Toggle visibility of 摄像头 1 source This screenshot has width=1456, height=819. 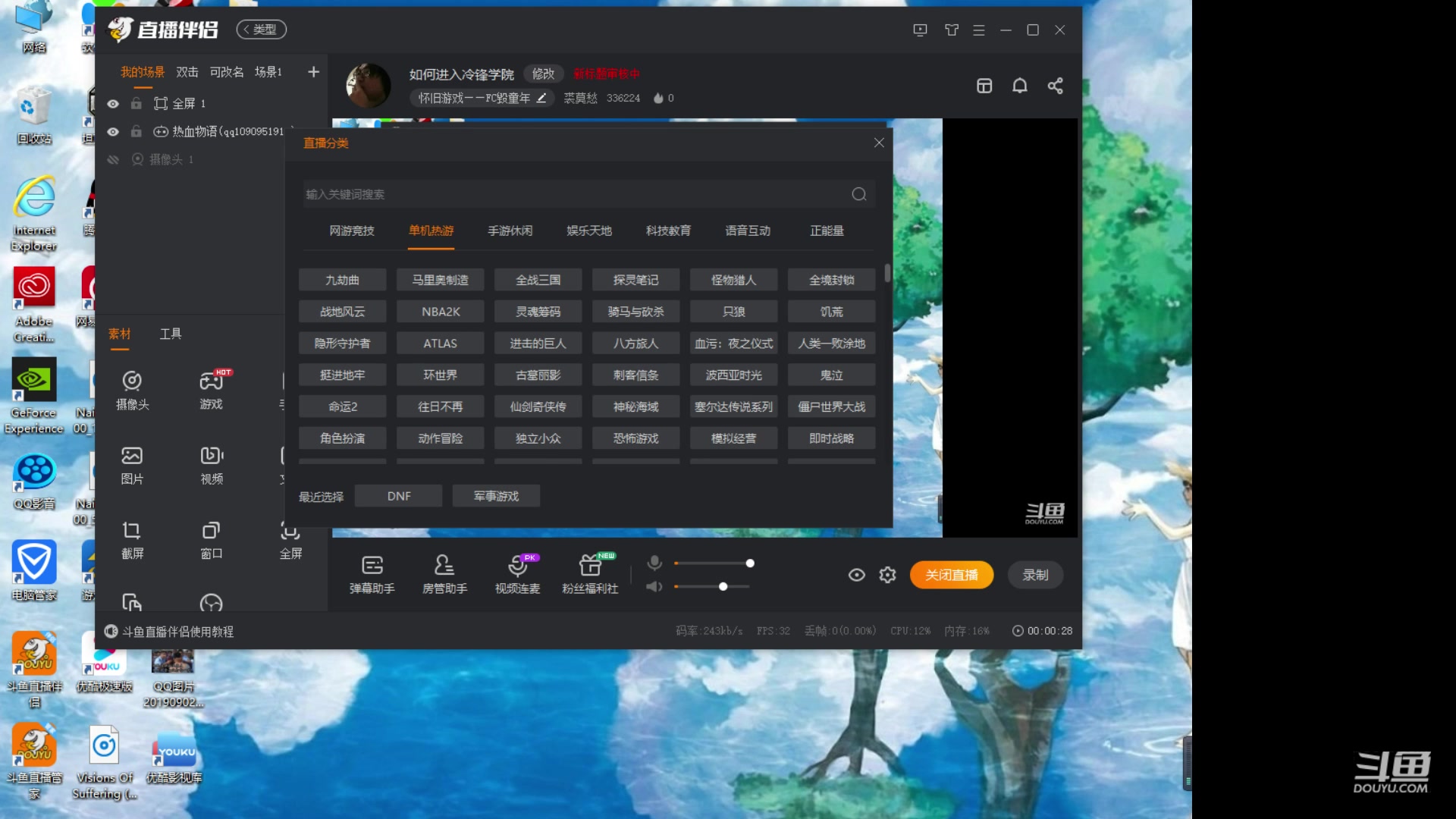[x=113, y=159]
